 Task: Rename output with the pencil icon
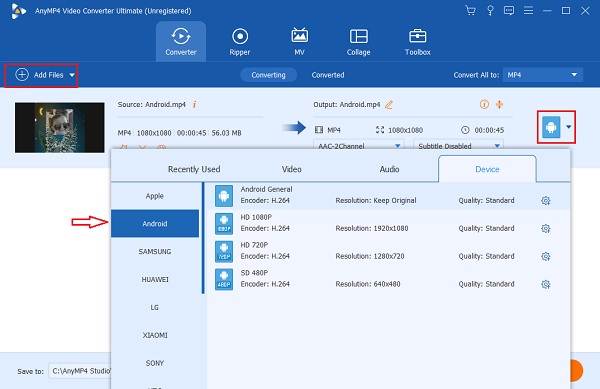click(x=389, y=104)
